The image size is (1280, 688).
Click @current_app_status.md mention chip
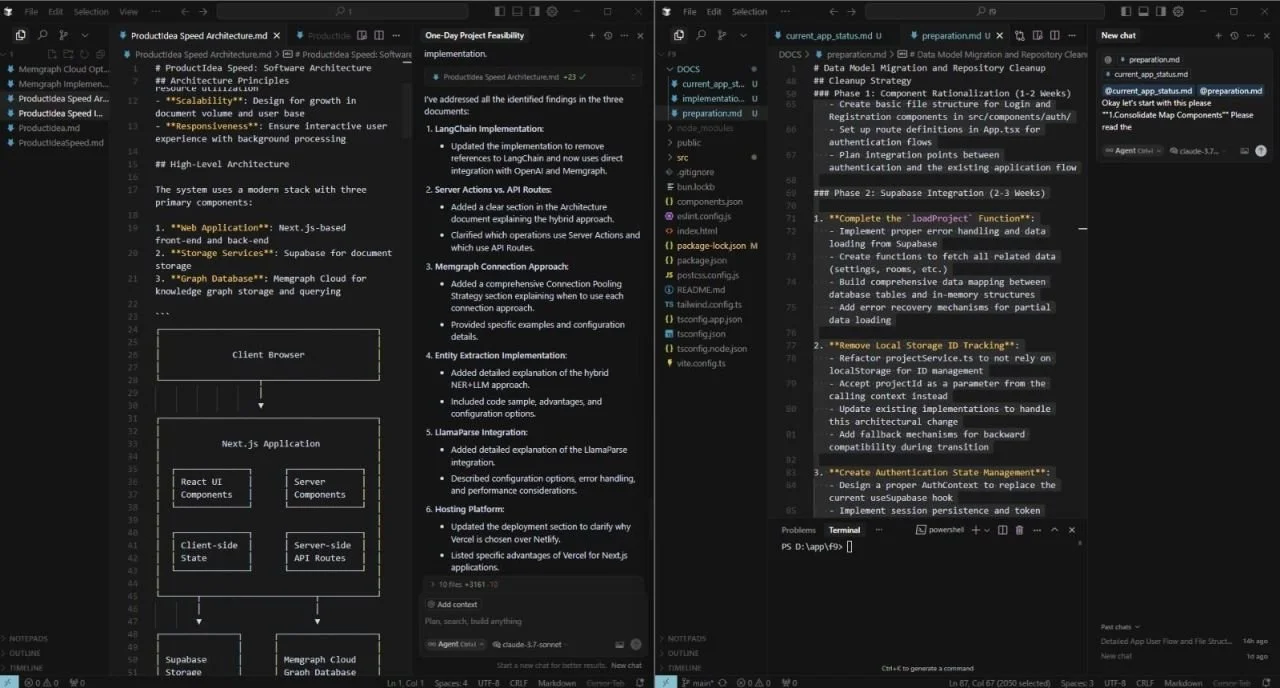point(1147,90)
